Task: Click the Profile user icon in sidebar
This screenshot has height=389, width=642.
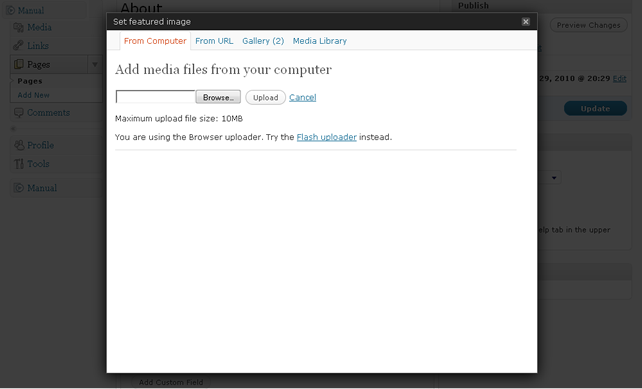Action: tap(19, 145)
